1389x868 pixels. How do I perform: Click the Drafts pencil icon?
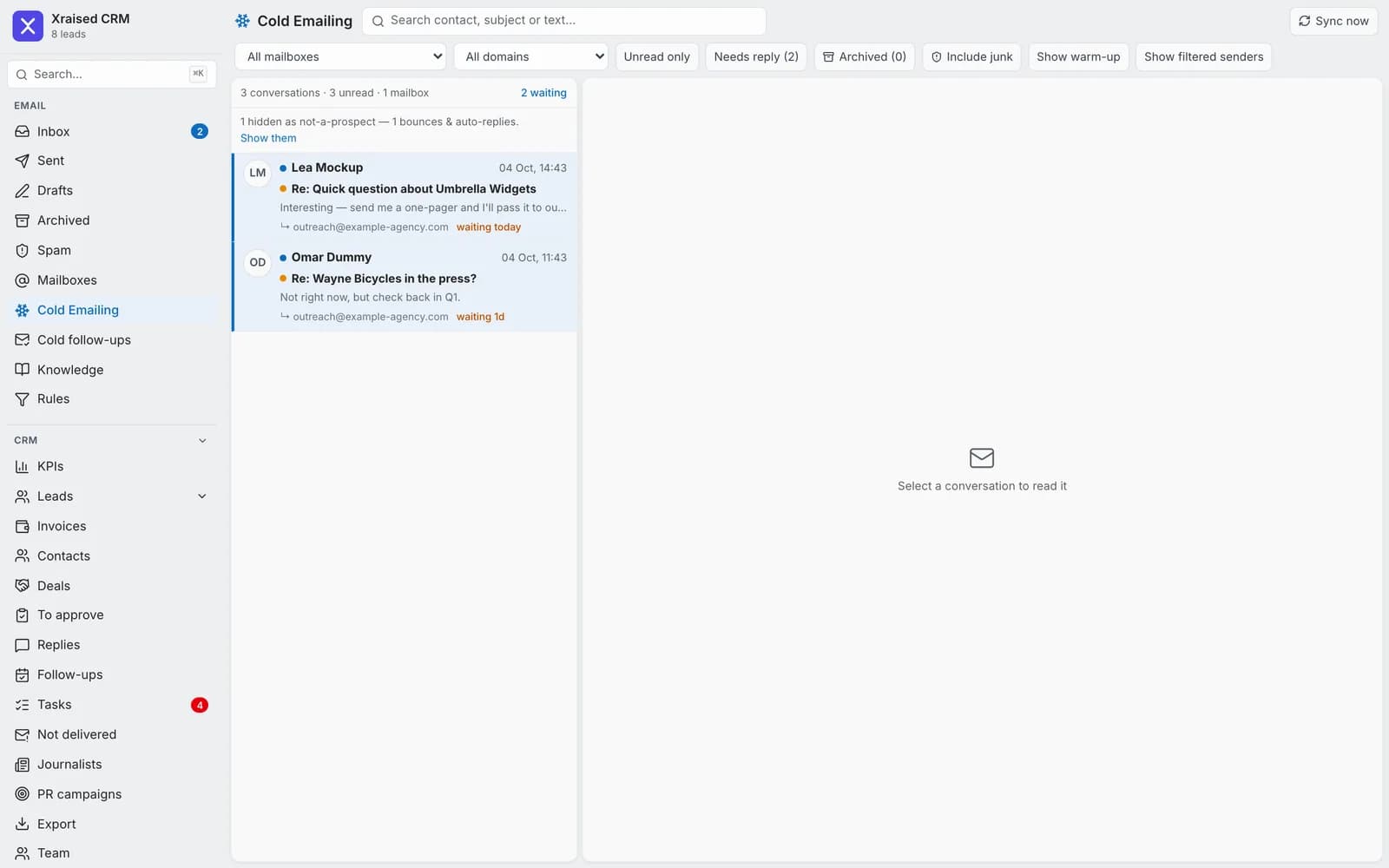(x=23, y=191)
